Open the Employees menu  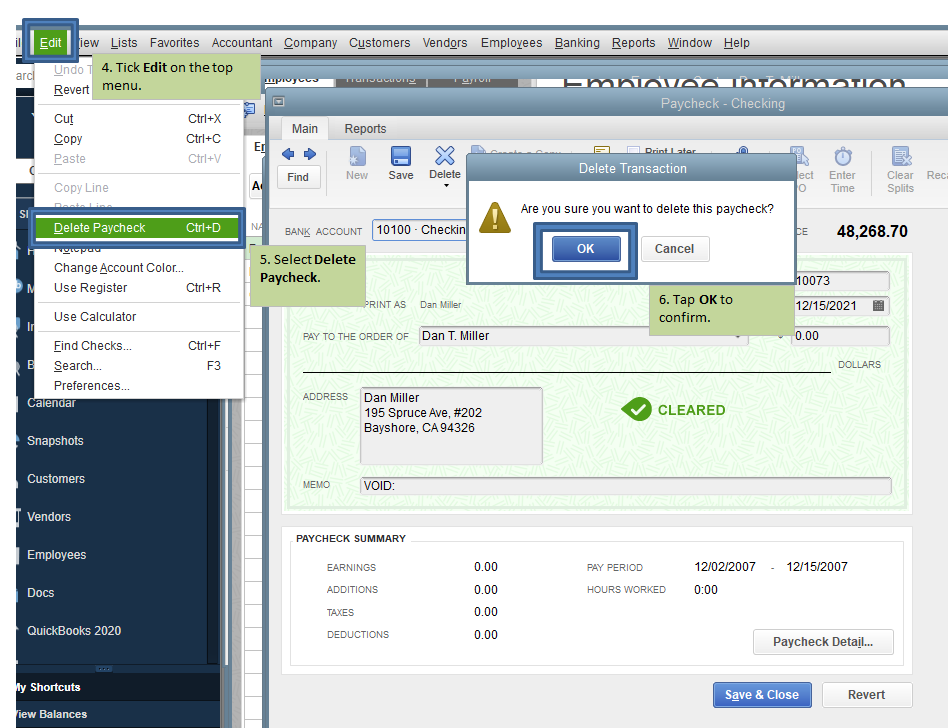pyautogui.click(x=511, y=42)
